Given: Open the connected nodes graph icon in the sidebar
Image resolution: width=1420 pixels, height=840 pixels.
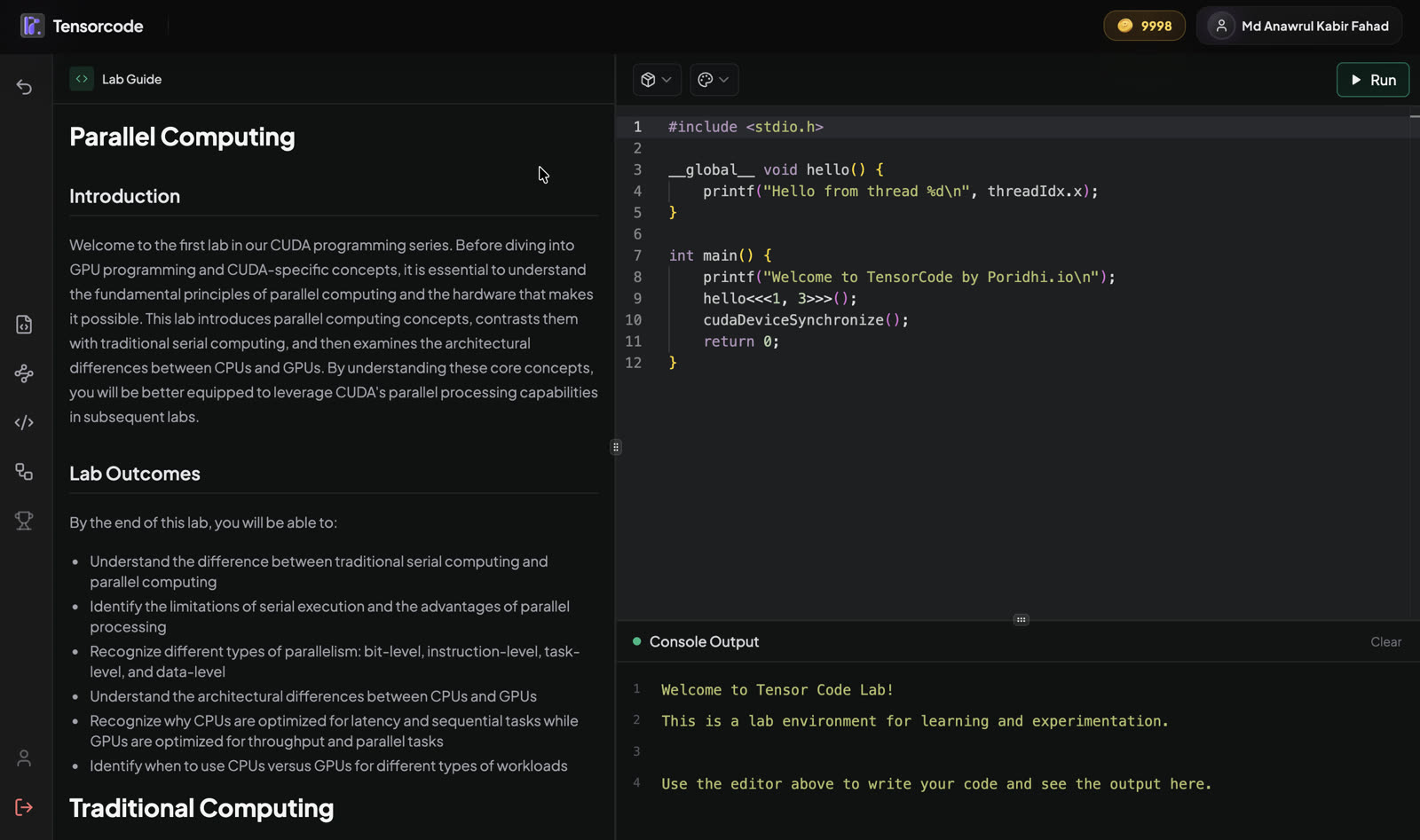Looking at the screenshot, I should 24,373.
